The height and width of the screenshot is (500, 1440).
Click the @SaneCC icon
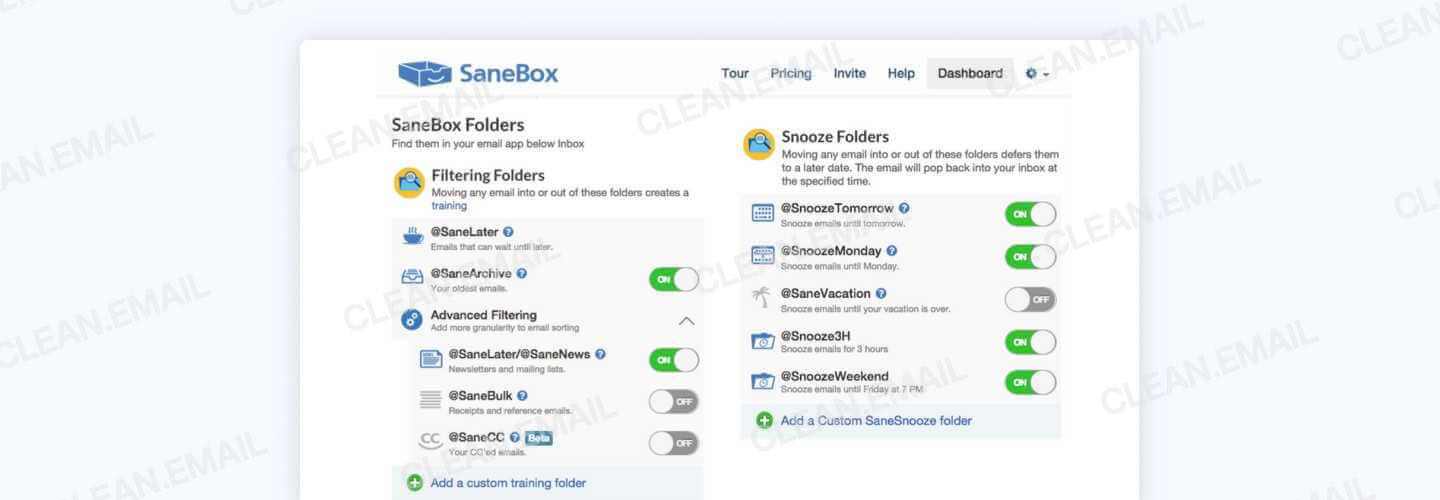[x=431, y=442]
